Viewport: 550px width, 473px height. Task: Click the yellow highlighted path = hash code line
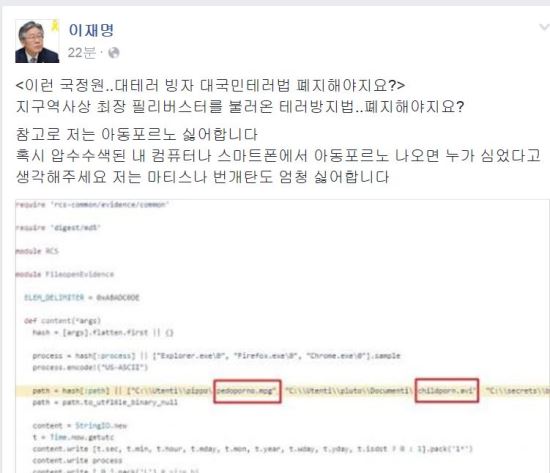coord(282,391)
